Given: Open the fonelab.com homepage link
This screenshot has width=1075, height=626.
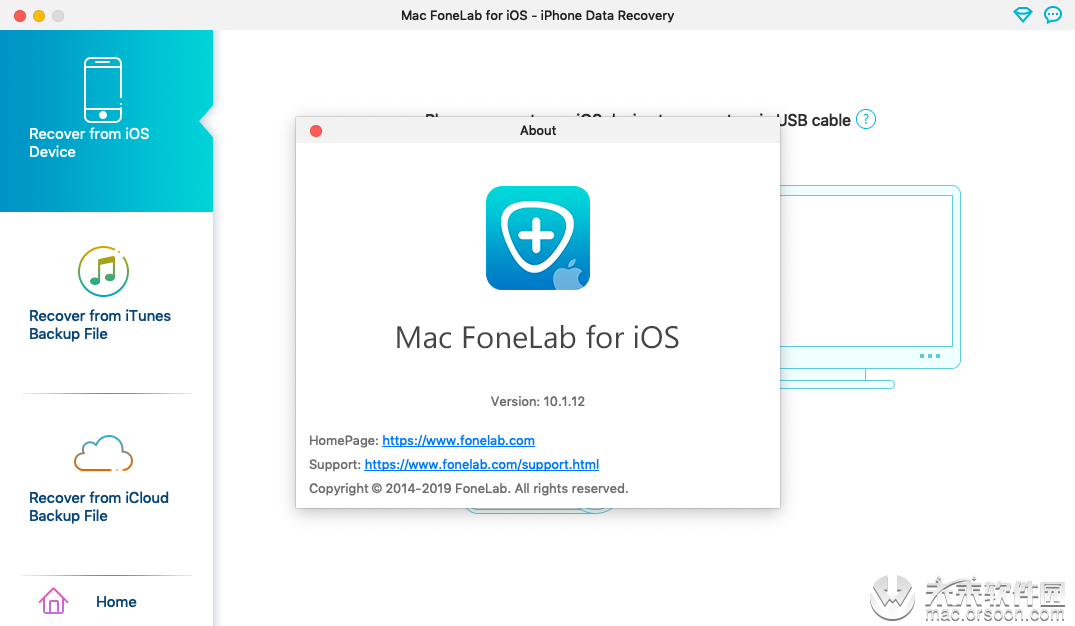Looking at the screenshot, I should click(458, 440).
